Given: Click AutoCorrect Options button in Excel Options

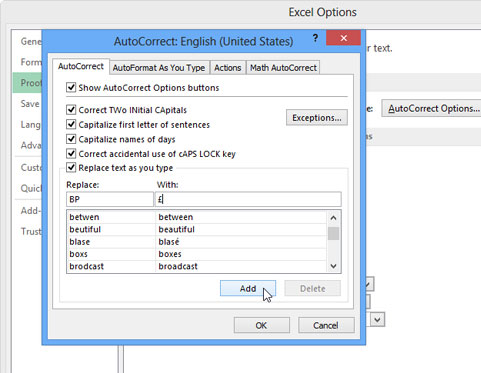Looking at the screenshot, I should tap(431, 109).
